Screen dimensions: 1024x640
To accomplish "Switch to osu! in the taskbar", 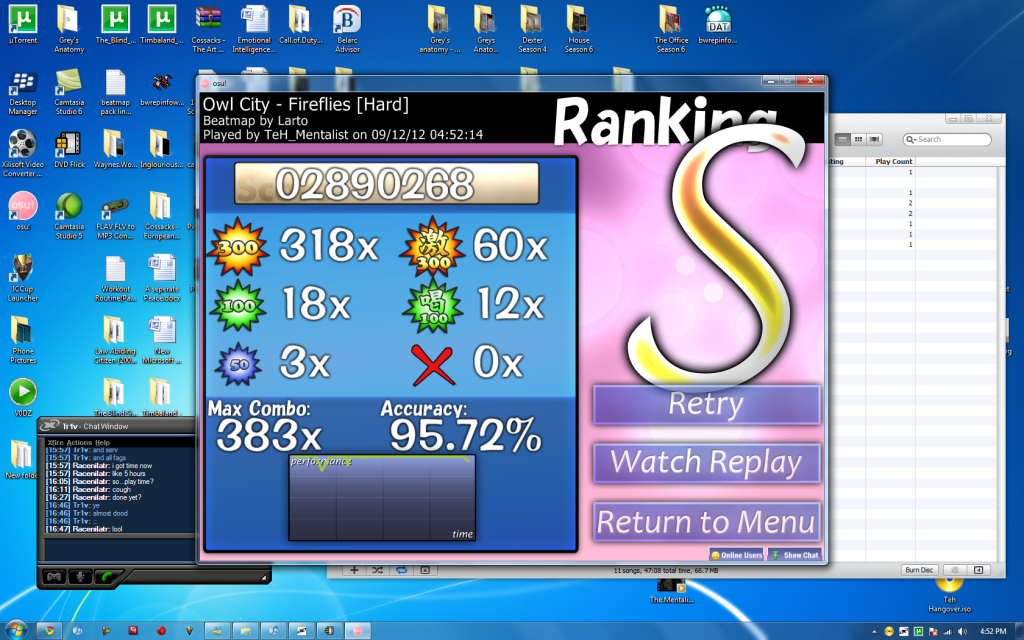I will pyautogui.click(x=357, y=631).
